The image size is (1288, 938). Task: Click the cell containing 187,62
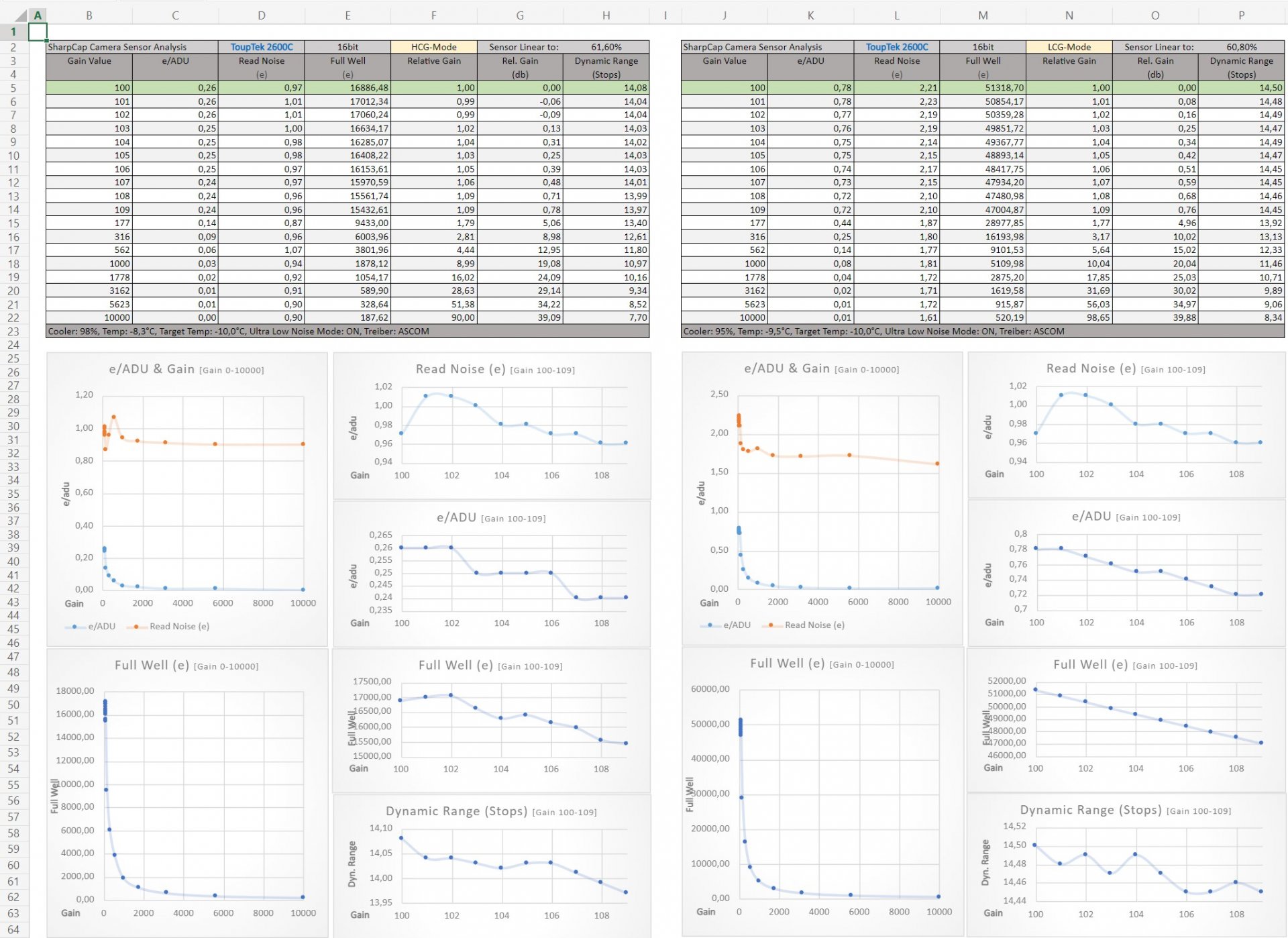tap(347, 317)
